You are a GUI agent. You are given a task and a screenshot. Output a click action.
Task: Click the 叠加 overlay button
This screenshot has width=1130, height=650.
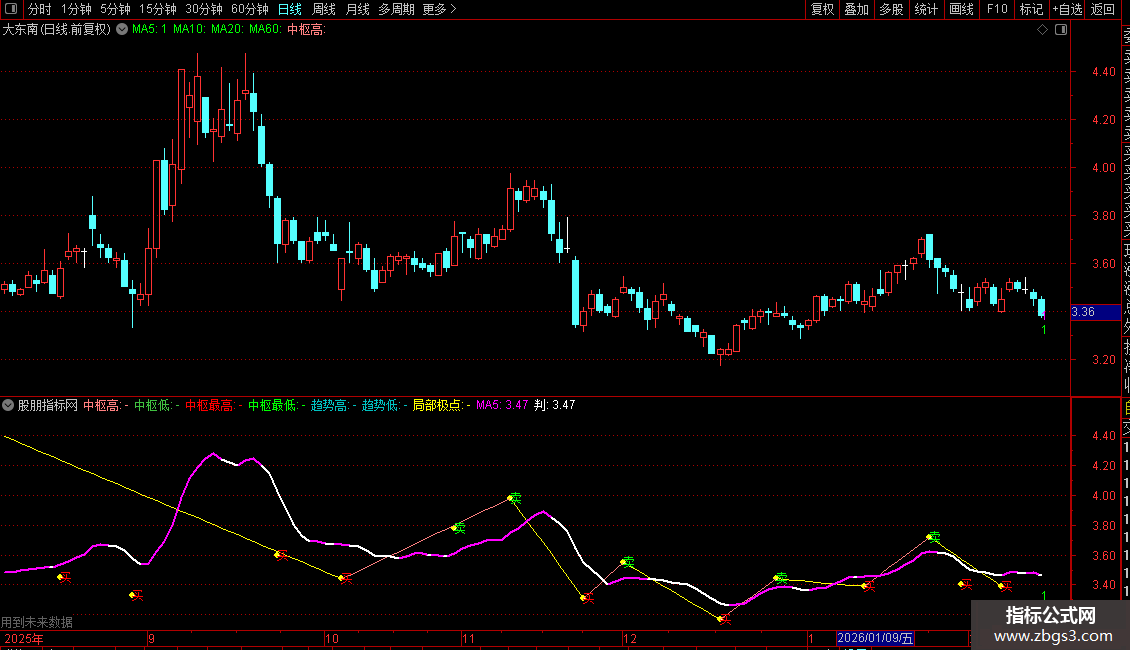[857, 9]
